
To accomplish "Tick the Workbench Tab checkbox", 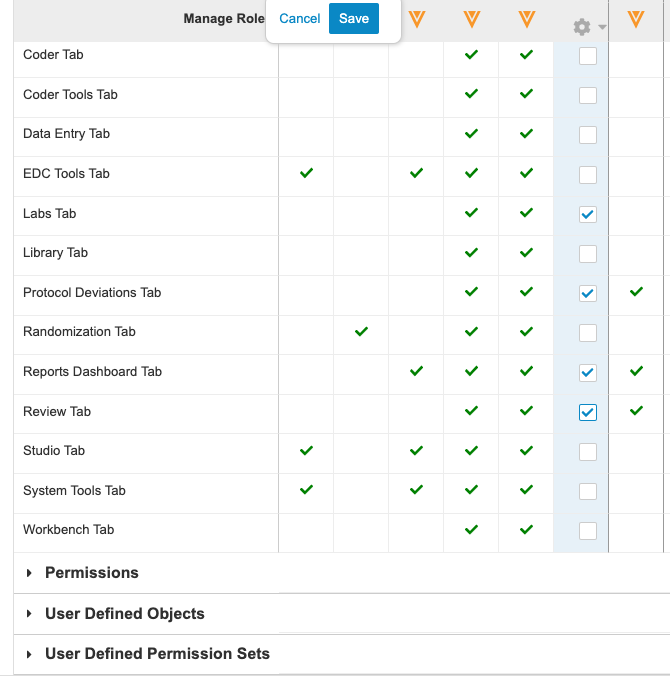I will (588, 530).
